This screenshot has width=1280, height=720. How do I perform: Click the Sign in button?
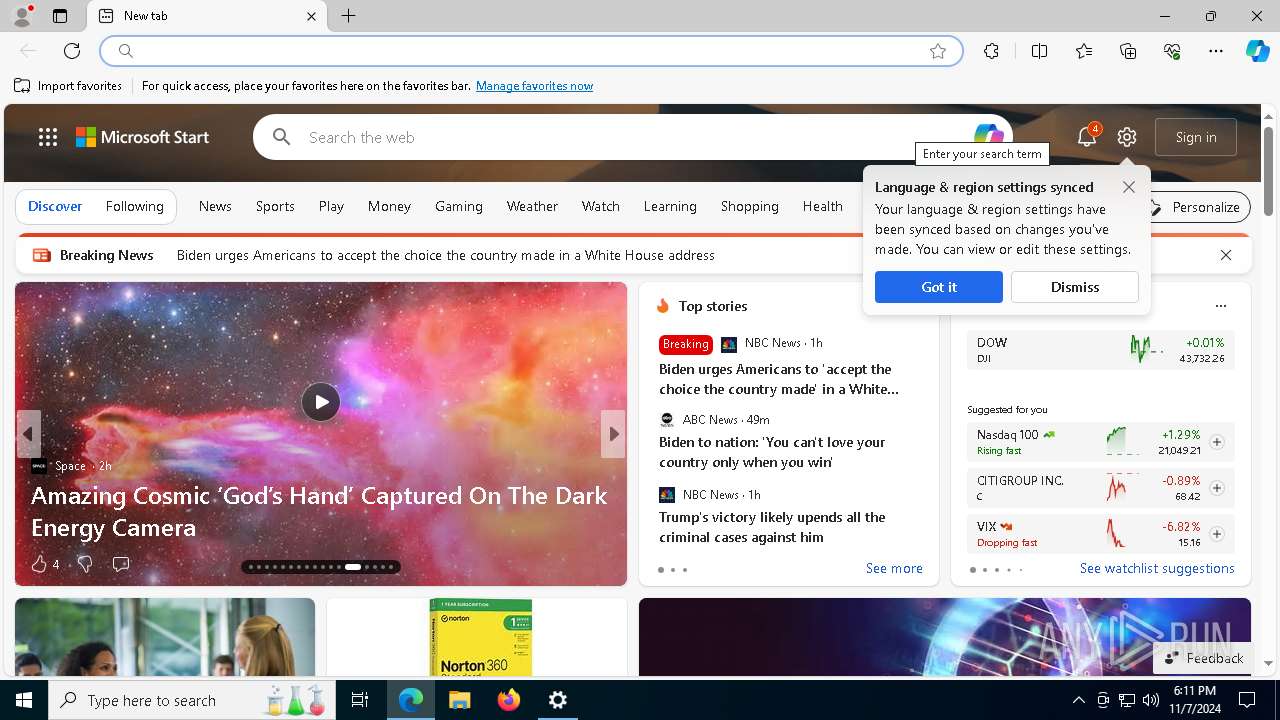(1196, 137)
